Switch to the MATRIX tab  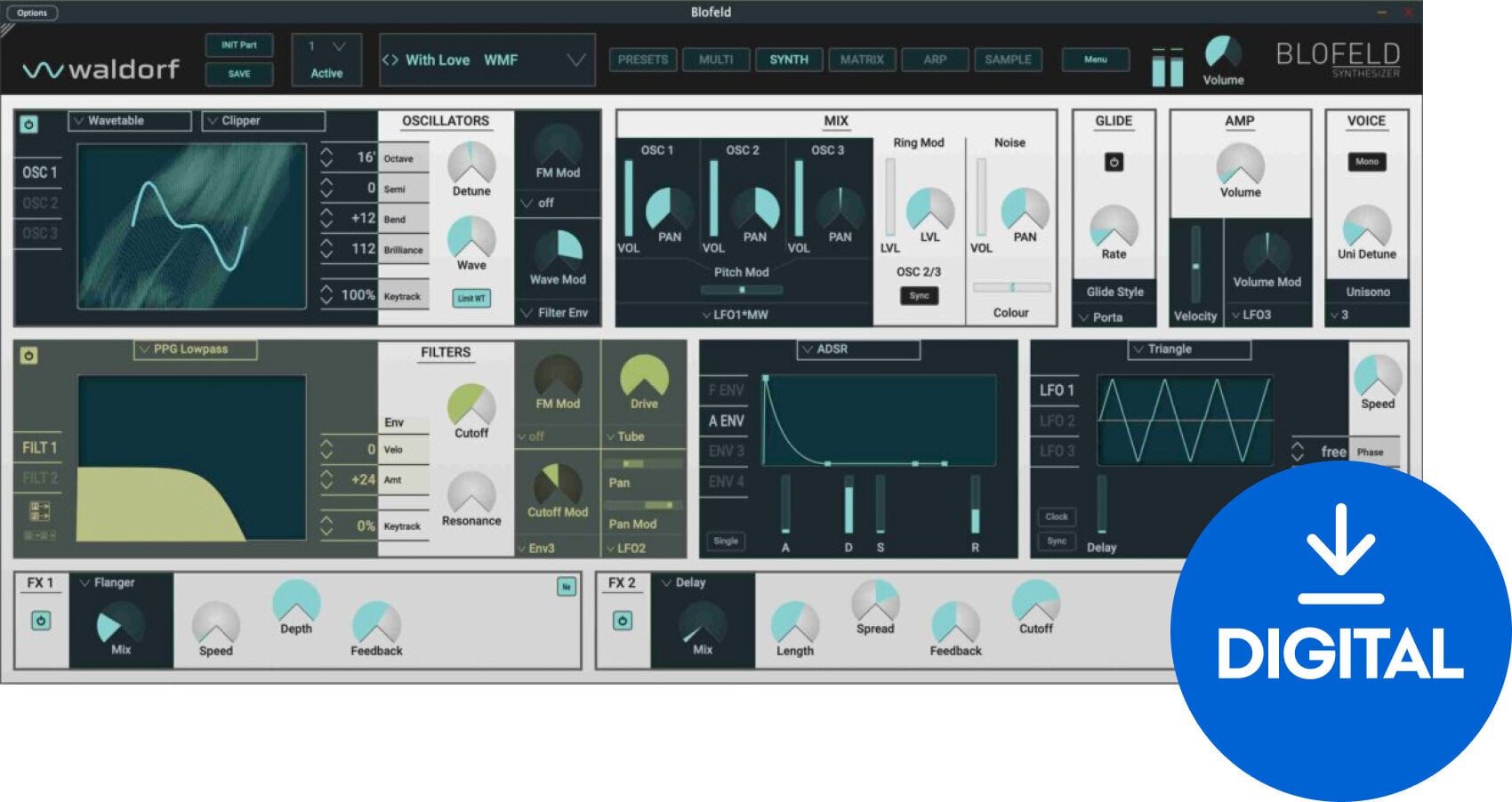point(861,60)
